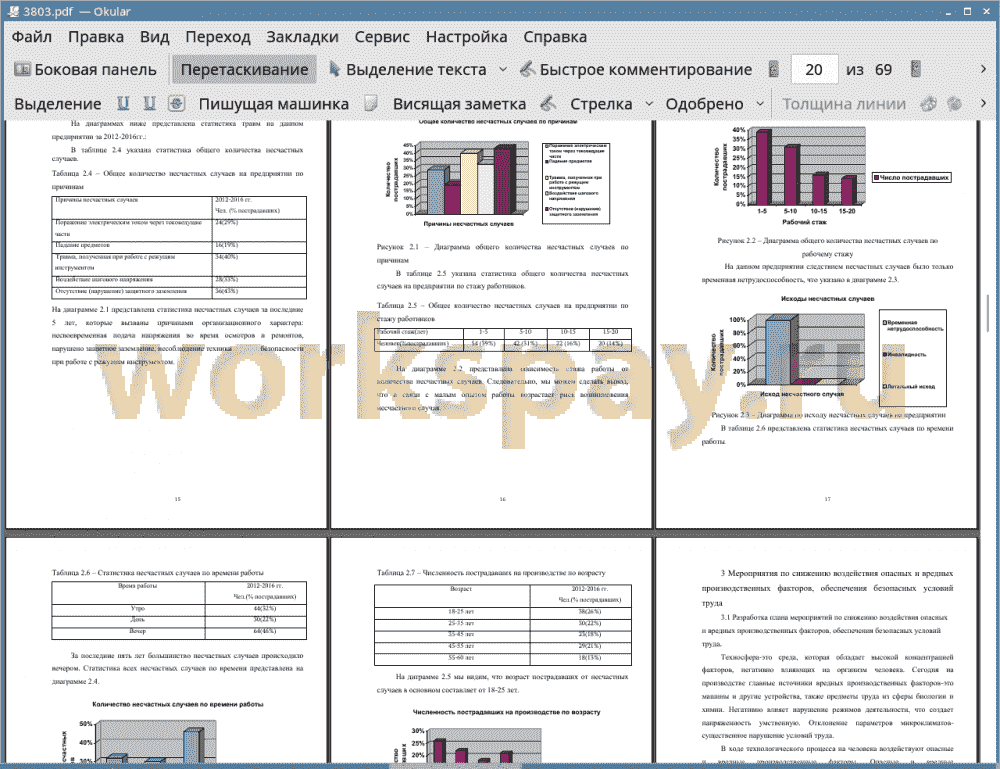Click the text selection cursor icon
The image size is (1000, 769).
pyautogui.click(x=334, y=70)
